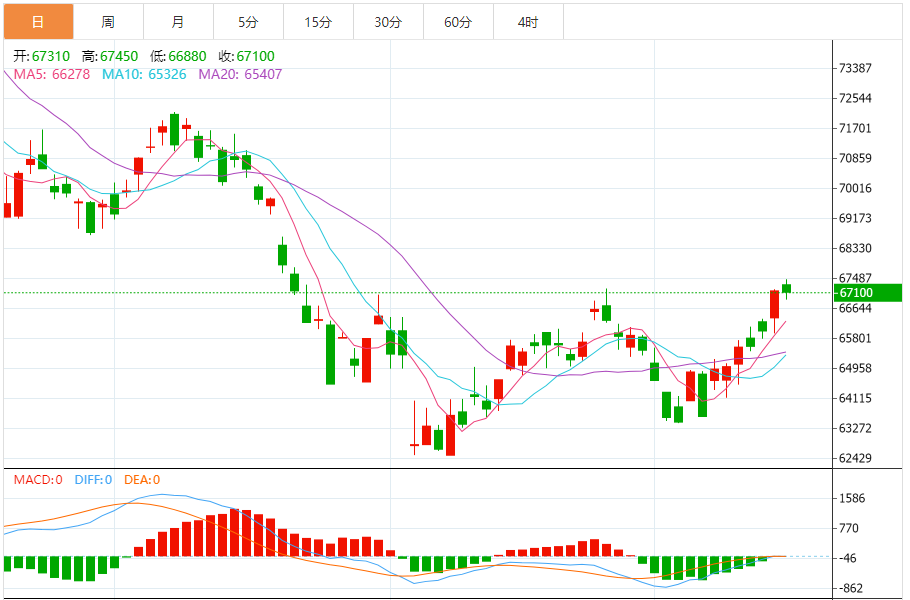
Task: Click the 63272 price axis label
Action: point(855,428)
